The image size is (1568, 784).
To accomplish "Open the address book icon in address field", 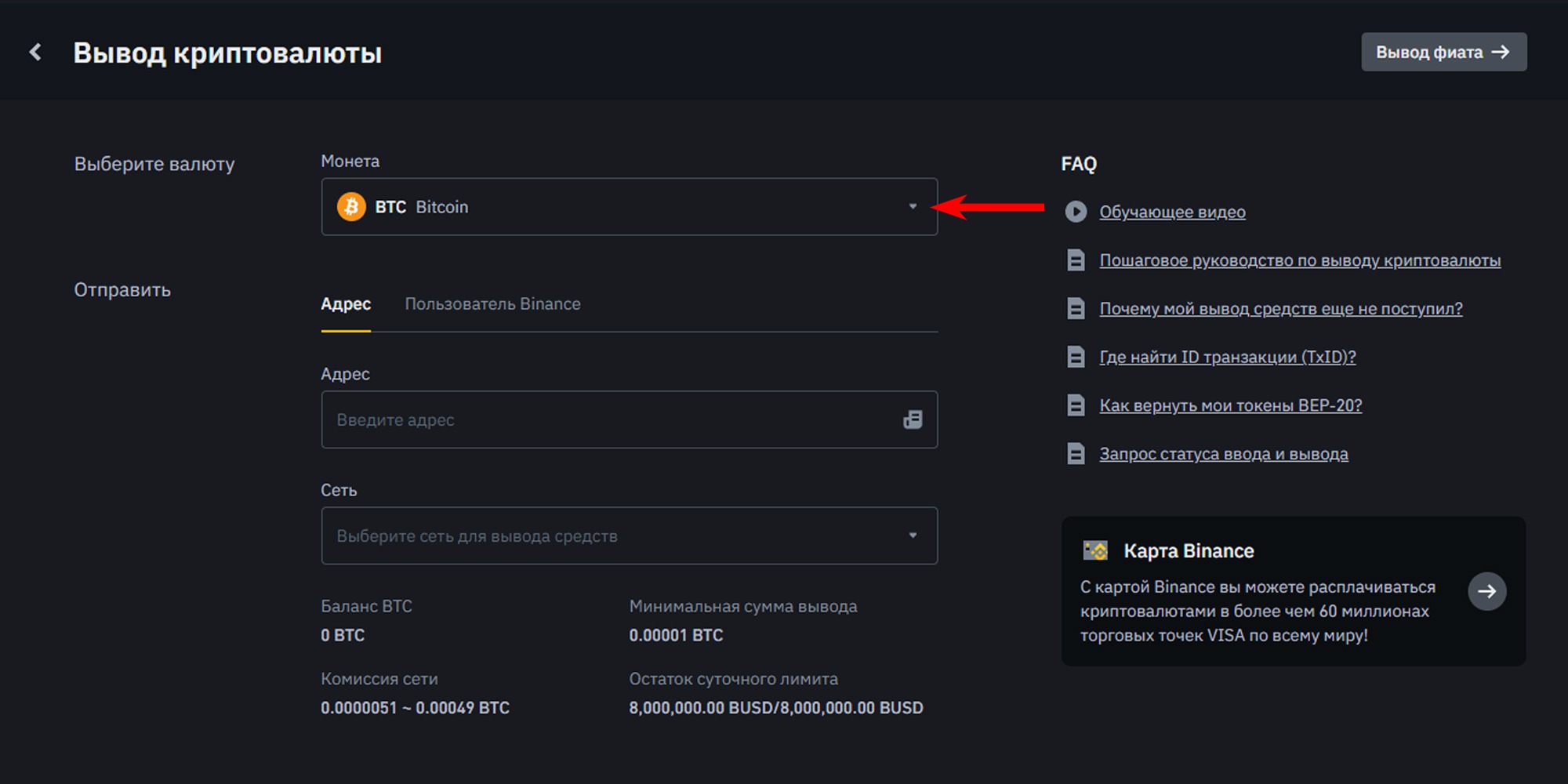I will click(913, 419).
